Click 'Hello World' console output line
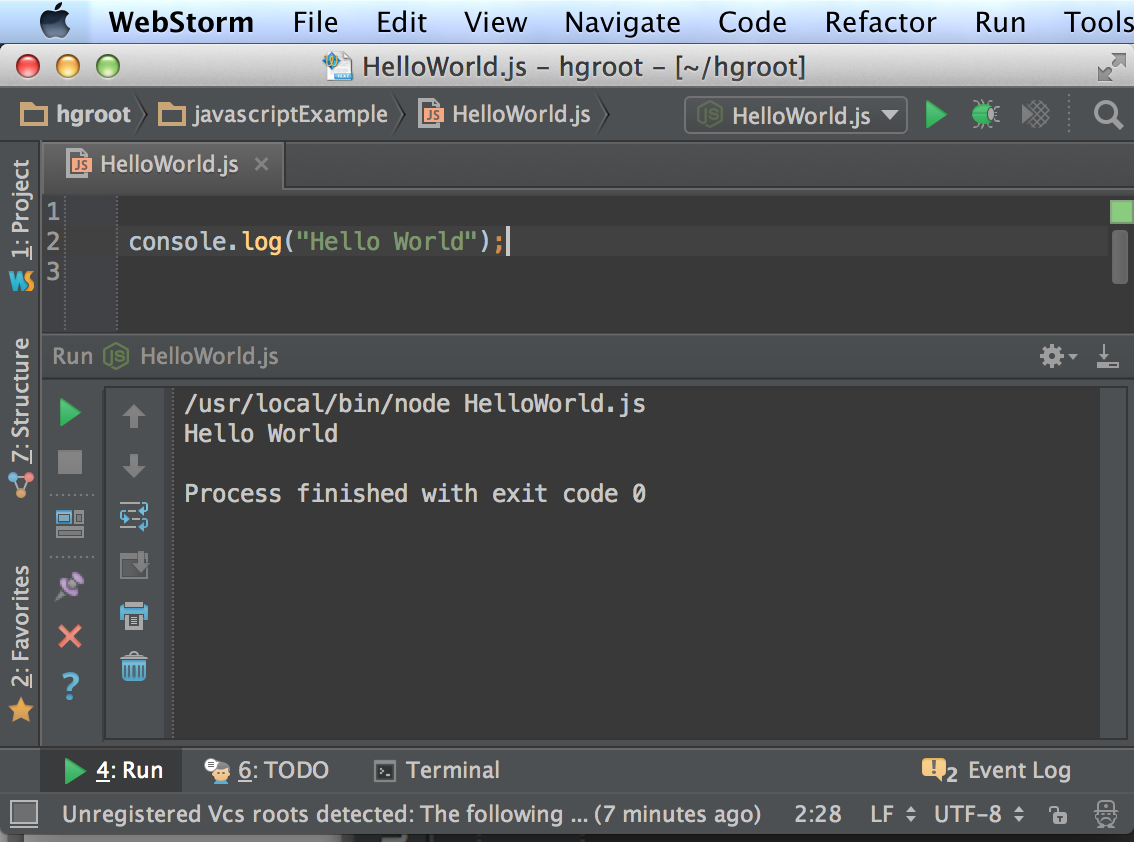This screenshot has width=1134, height=842. pyautogui.click(x=261, y=433)
